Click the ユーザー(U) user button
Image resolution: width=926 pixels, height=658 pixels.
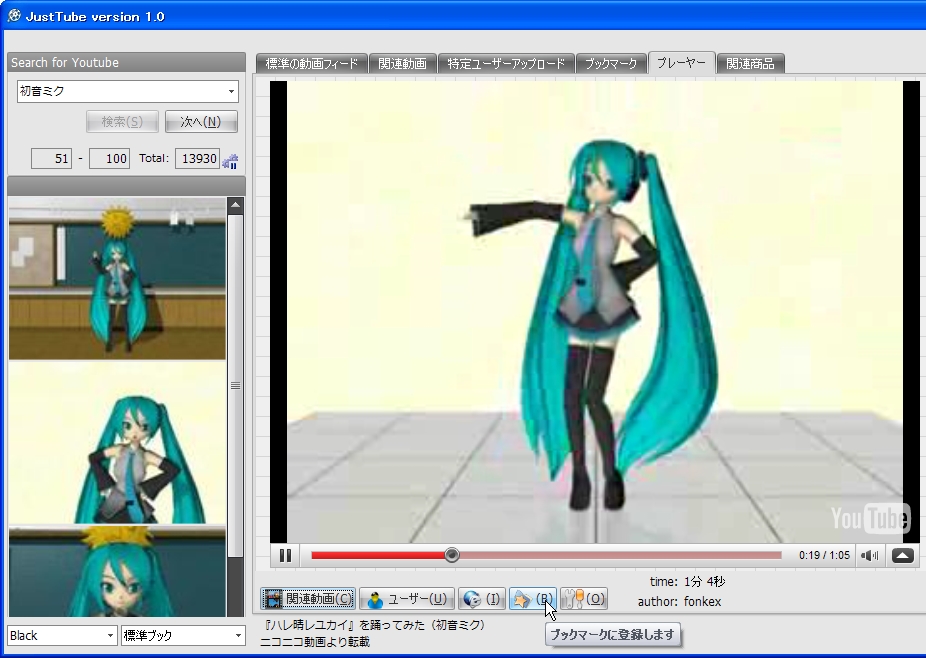click(406, 599)
